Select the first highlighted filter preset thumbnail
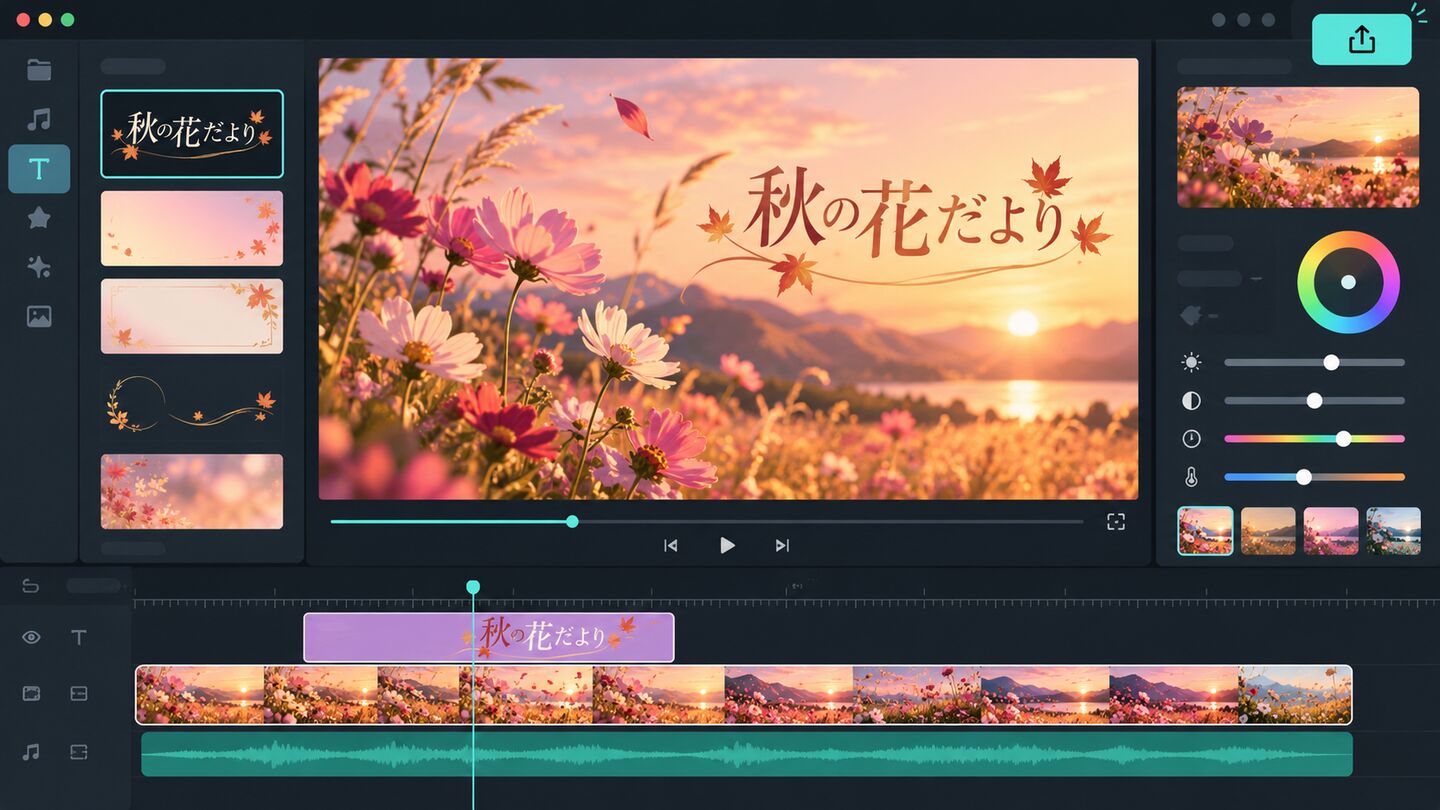The width and height of the screenshot is (1440, 810). (1205, 531)
